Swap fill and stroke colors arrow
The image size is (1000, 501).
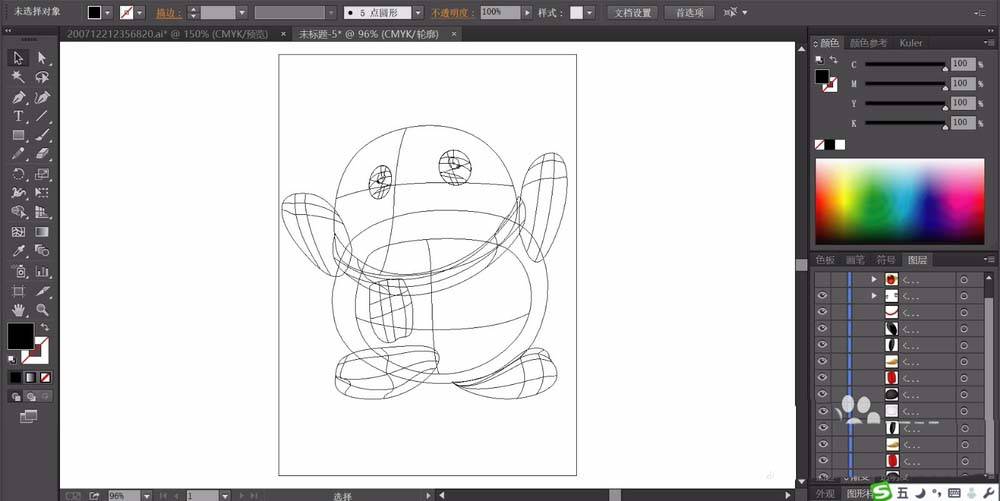click(45, 327)
